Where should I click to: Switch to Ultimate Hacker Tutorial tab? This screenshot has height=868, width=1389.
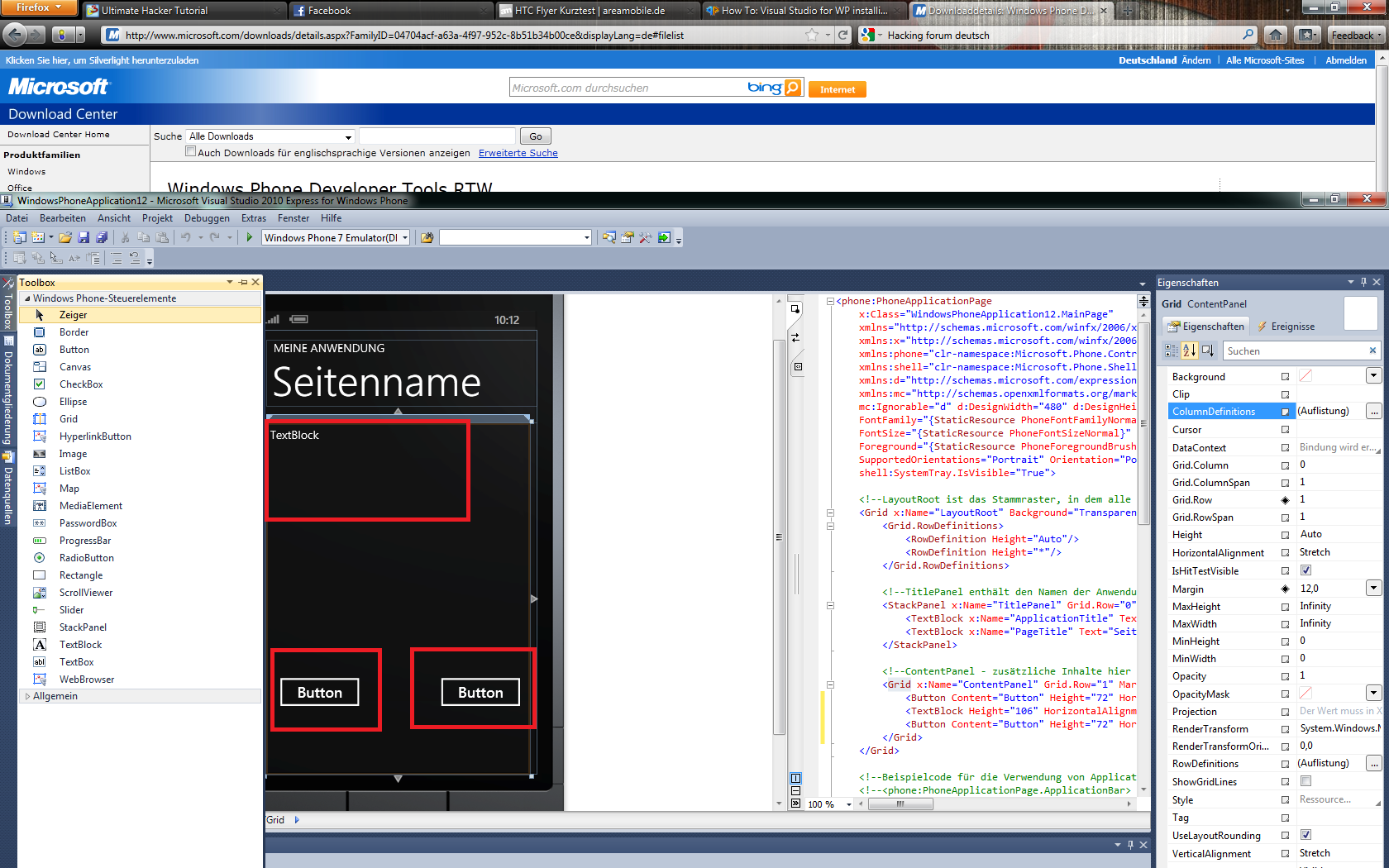tap(184, 11)
